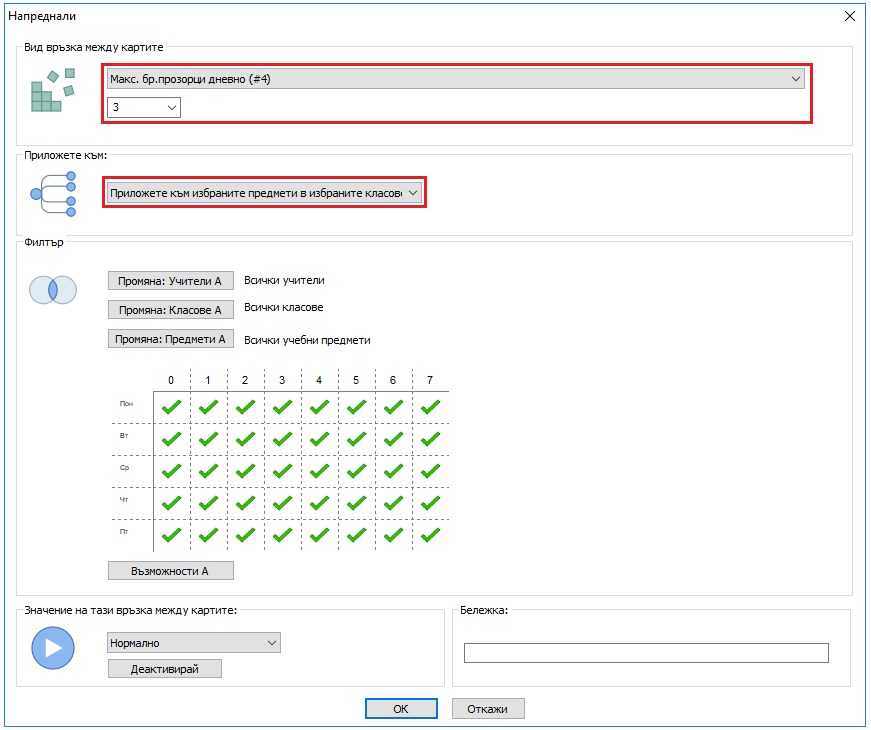Open the Приложете към избраните предмети dropdown
871x730 pixels.
click(264, 193)
